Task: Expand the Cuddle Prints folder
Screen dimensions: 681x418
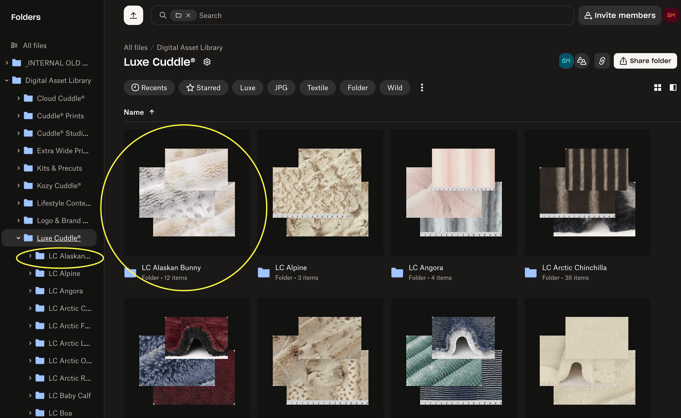Action: pos(18,116)
